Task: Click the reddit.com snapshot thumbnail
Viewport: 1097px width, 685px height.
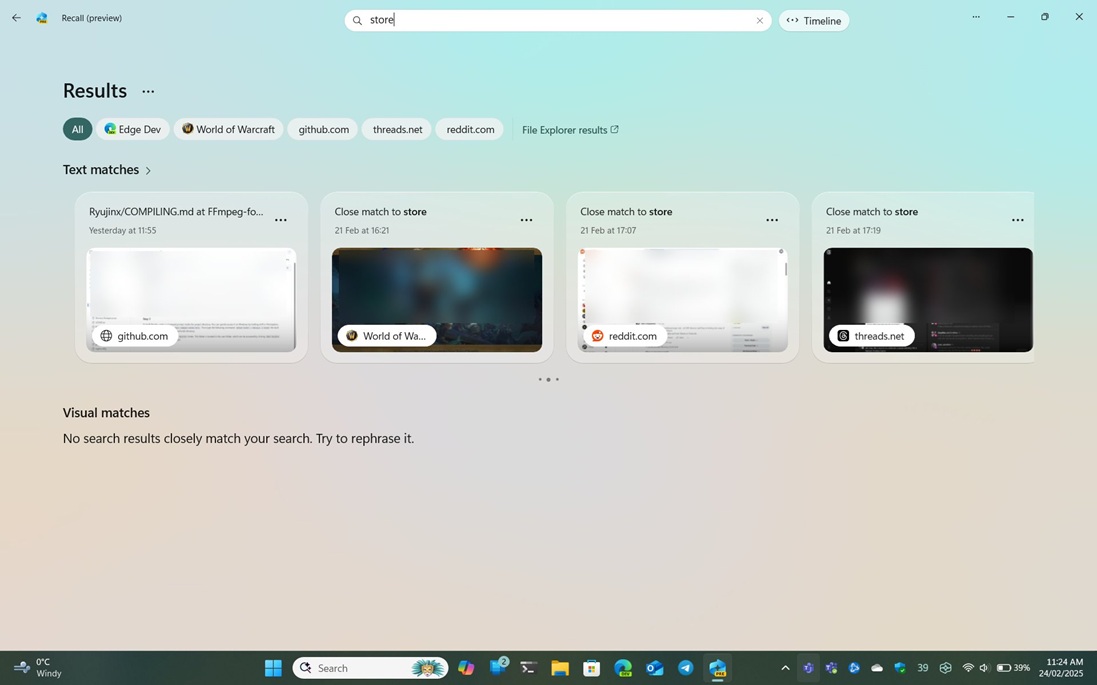Action: [683, 298]
